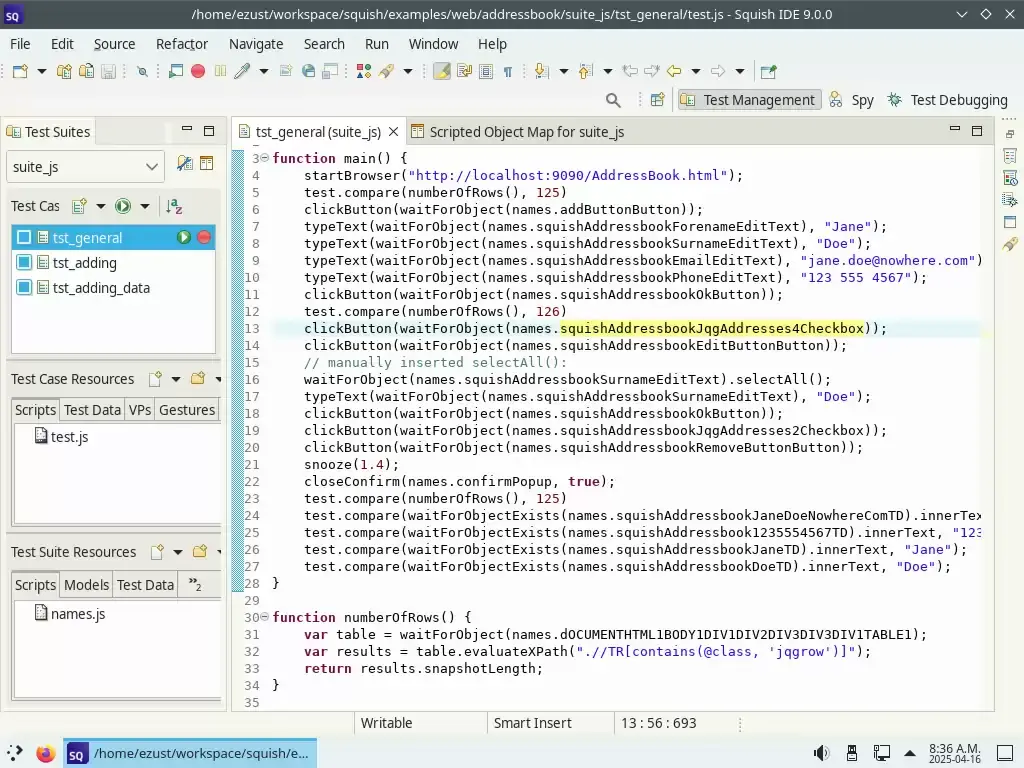Click the Launch AUT toolbar icon
The width and height of the screenshot is (1024, 768).
(176, 71)
